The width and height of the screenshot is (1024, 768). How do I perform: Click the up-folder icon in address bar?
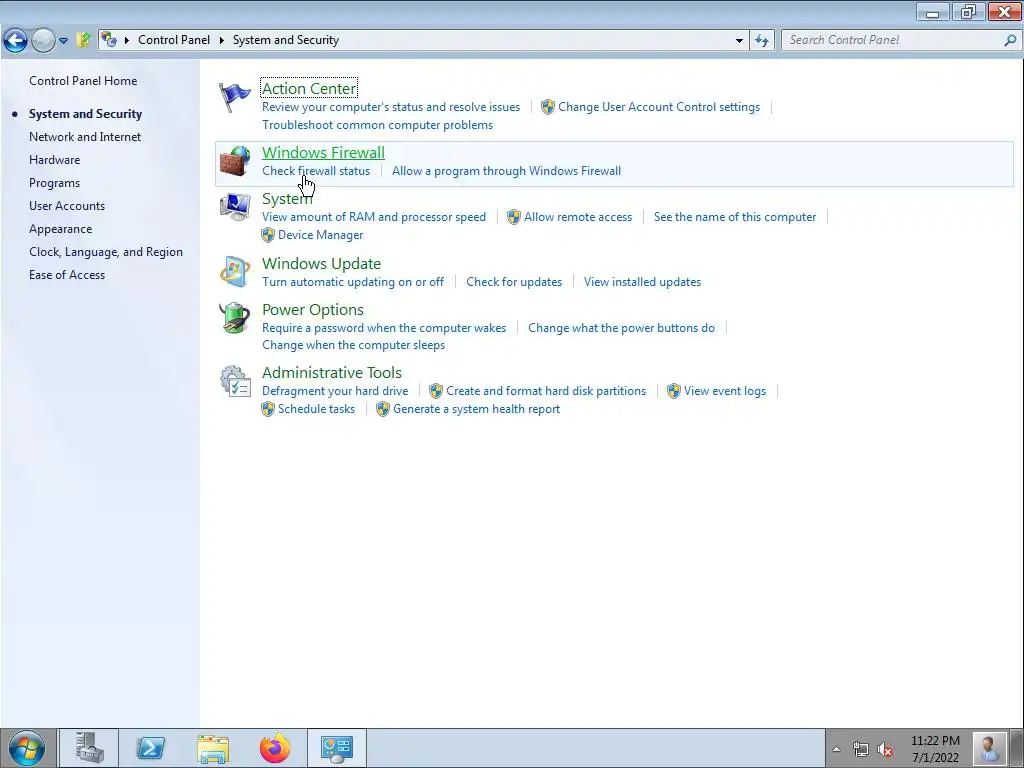click(x=83, y=40)
